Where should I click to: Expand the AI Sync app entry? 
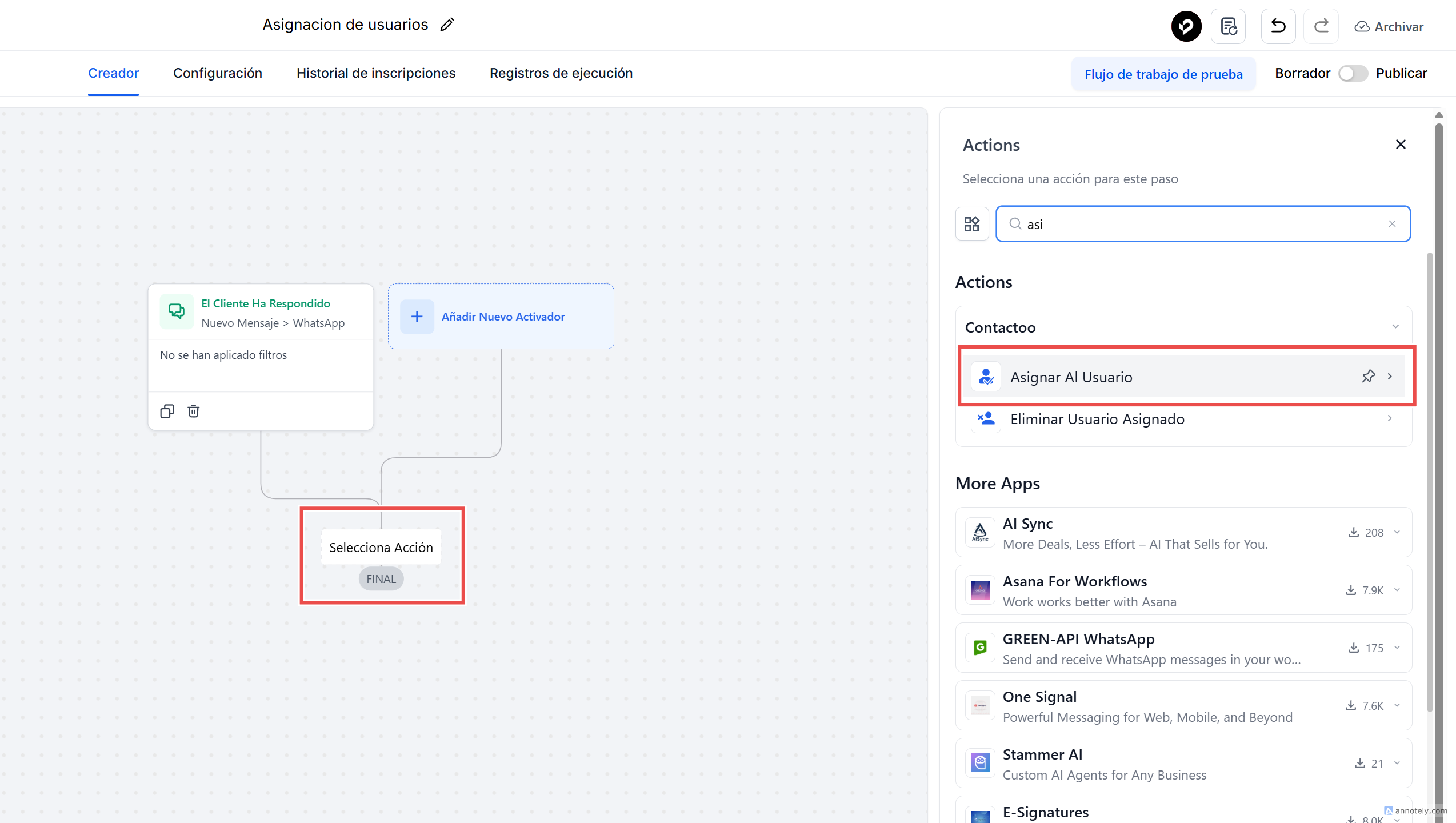[1397, 532]
